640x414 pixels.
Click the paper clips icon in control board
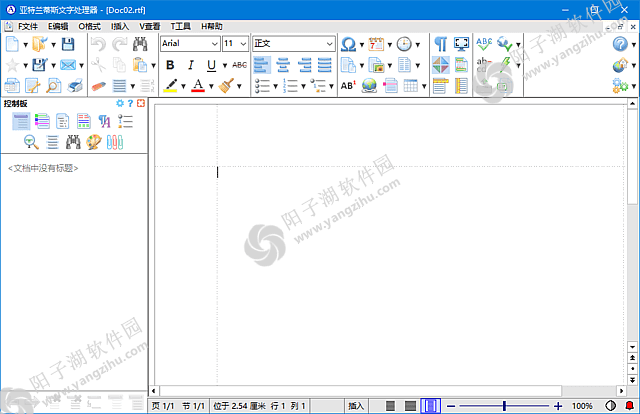(x=115, y=142)
